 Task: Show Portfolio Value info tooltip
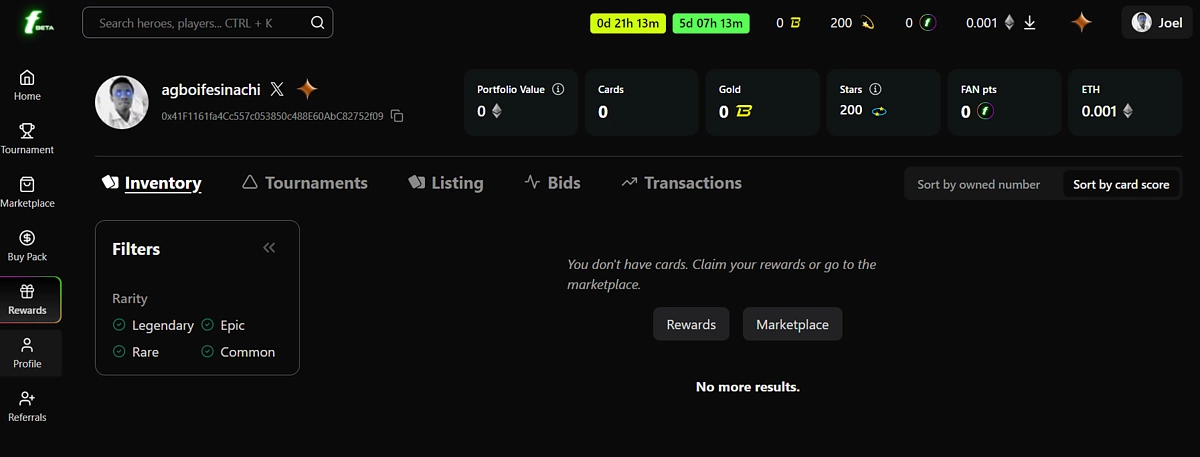[x=558, y=89]
